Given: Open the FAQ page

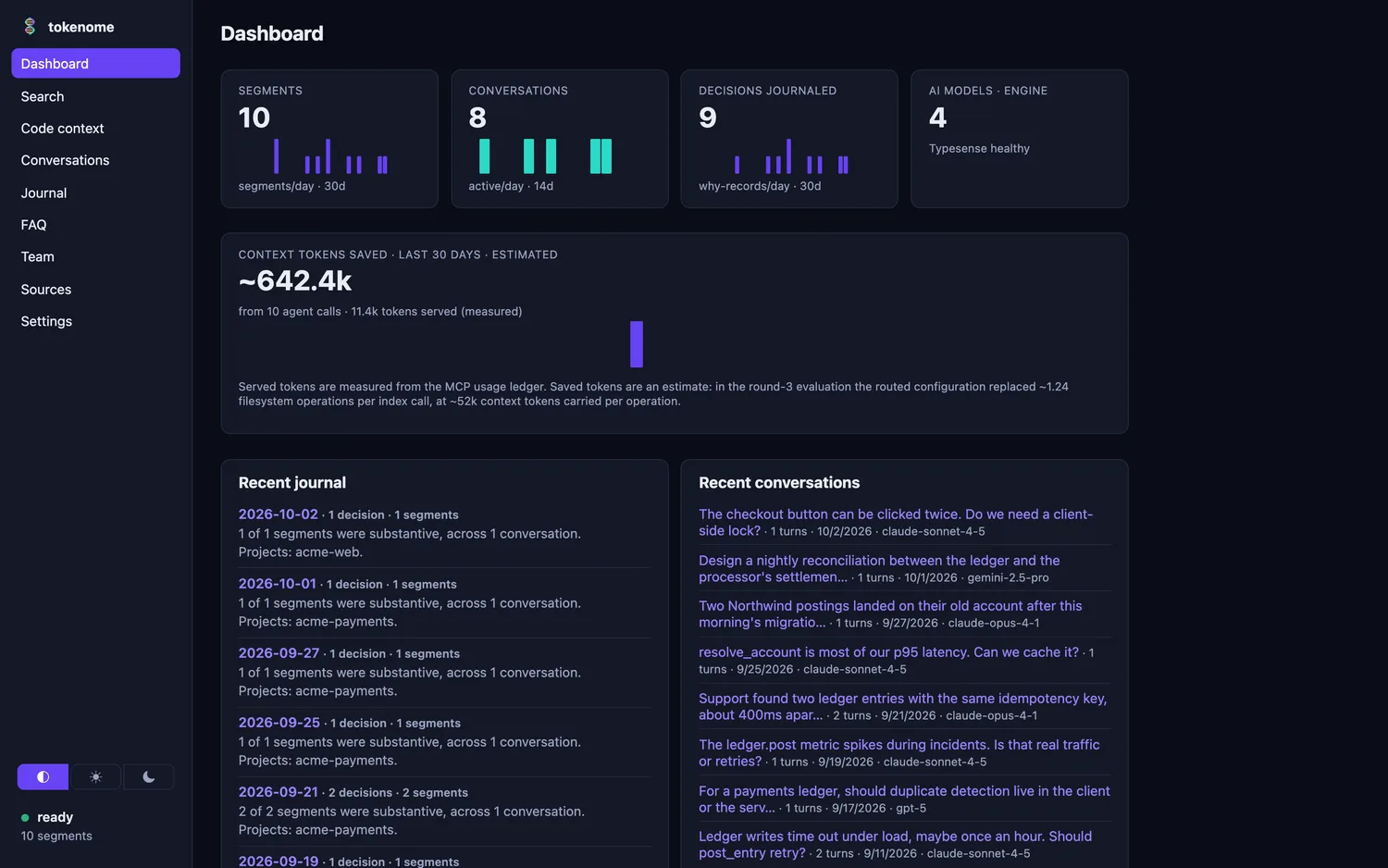Looking at the screenshot, I should click(x=95, y=225).
